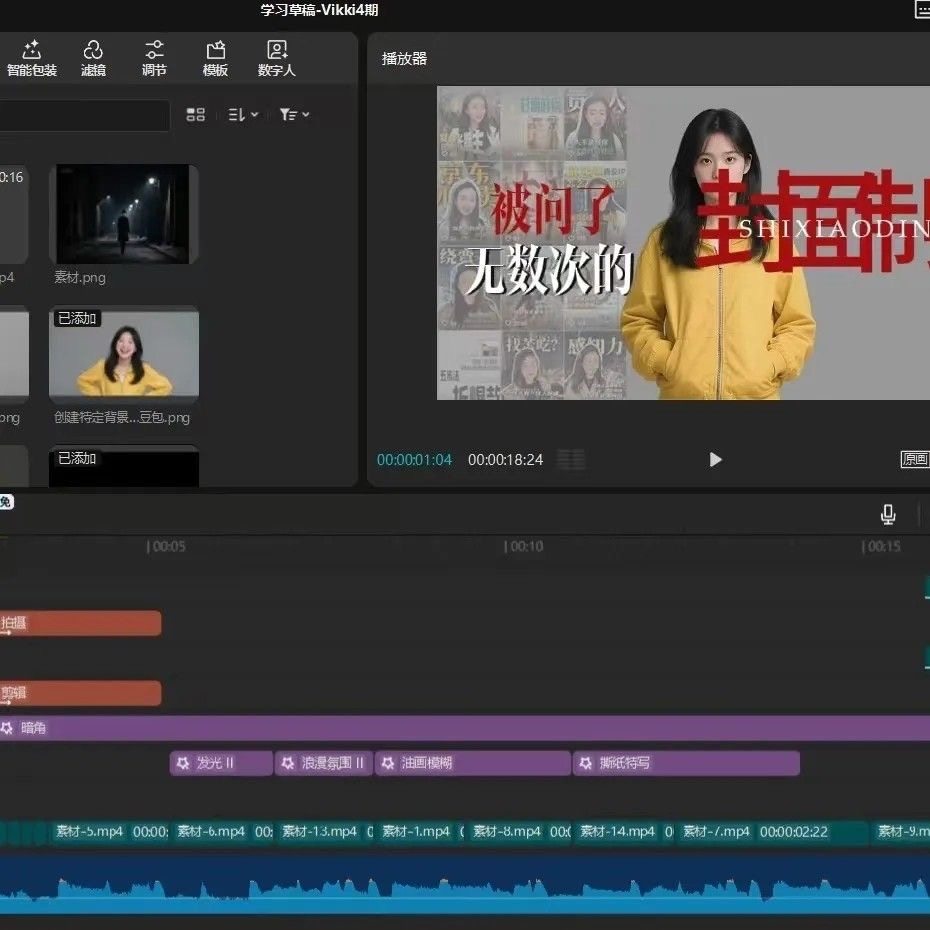Toggle the 已添加 media item in library
This screenshot has width=930, height=930.
point(77,318)
